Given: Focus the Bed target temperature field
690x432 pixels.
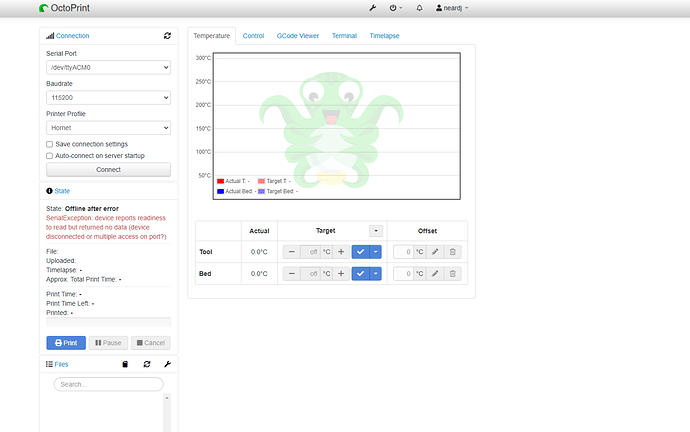Looking at the screenshot, I should pyautogui.click(x=310, y=274).
